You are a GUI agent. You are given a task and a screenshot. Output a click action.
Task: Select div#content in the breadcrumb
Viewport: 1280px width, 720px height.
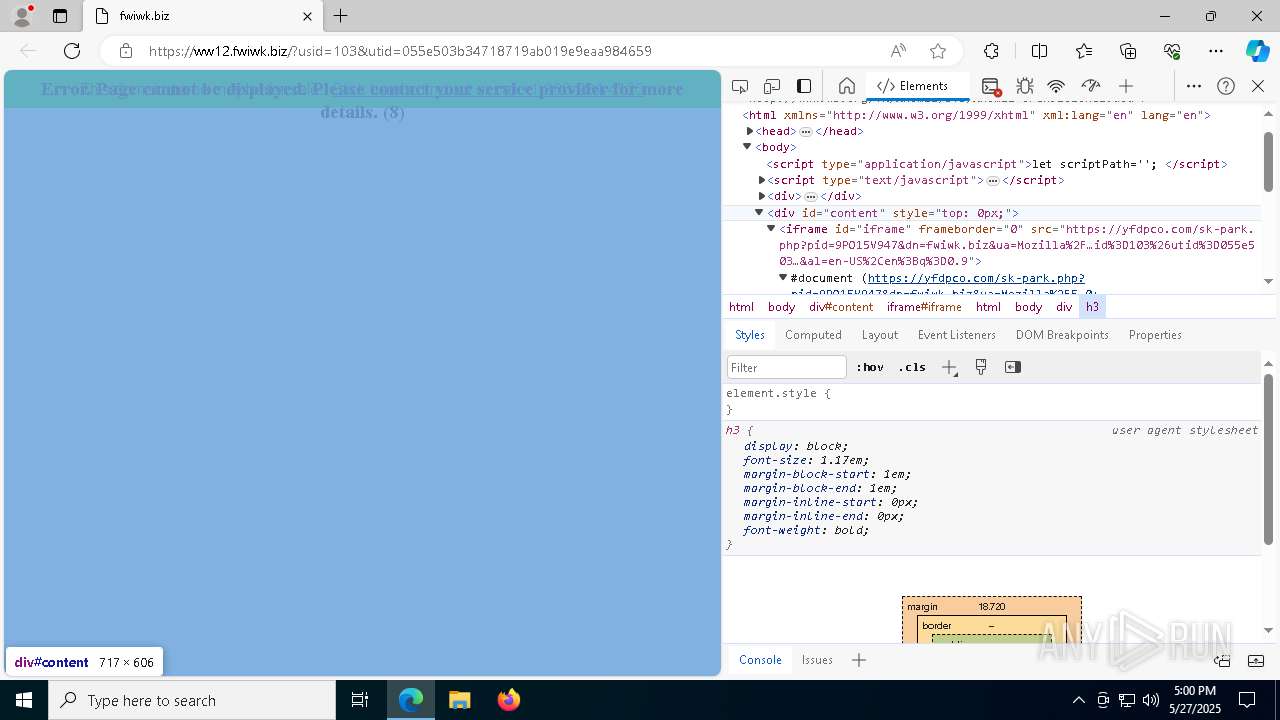[841, 307]
